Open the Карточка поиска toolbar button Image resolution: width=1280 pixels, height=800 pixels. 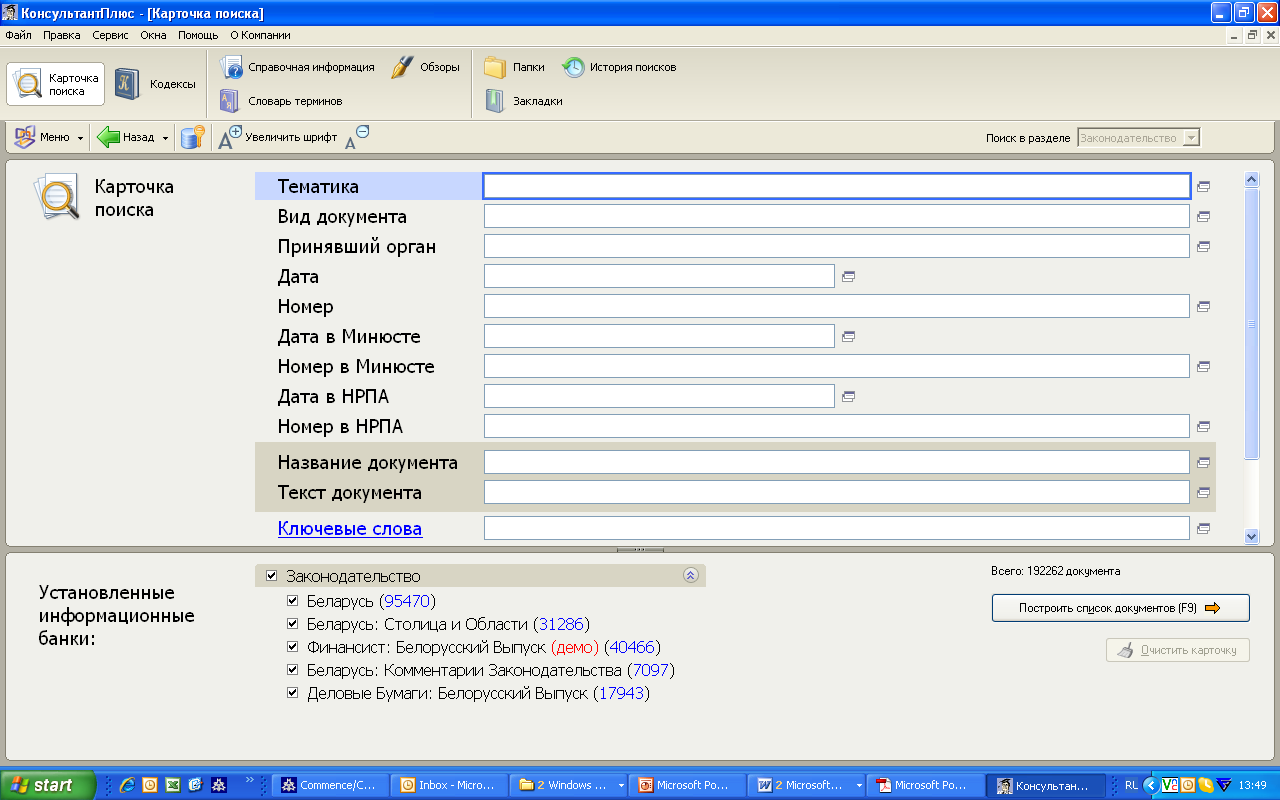click(56, 84)
